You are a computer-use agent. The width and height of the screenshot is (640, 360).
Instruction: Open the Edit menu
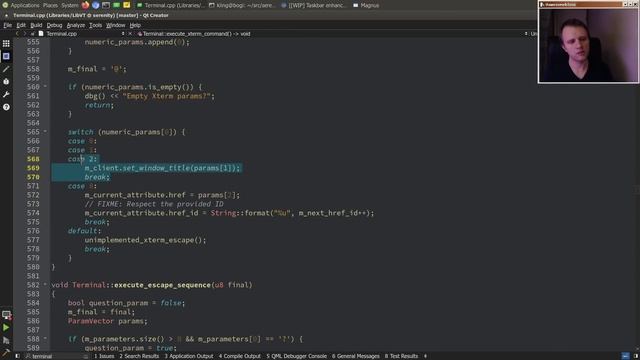(21, 25)
